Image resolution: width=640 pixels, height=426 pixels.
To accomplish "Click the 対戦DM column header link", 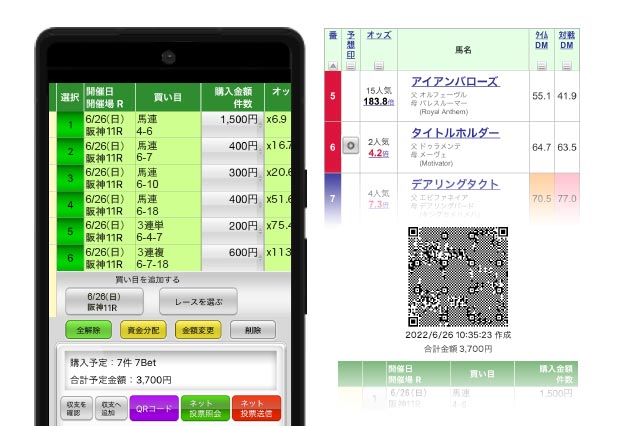I will coord(566,41).
